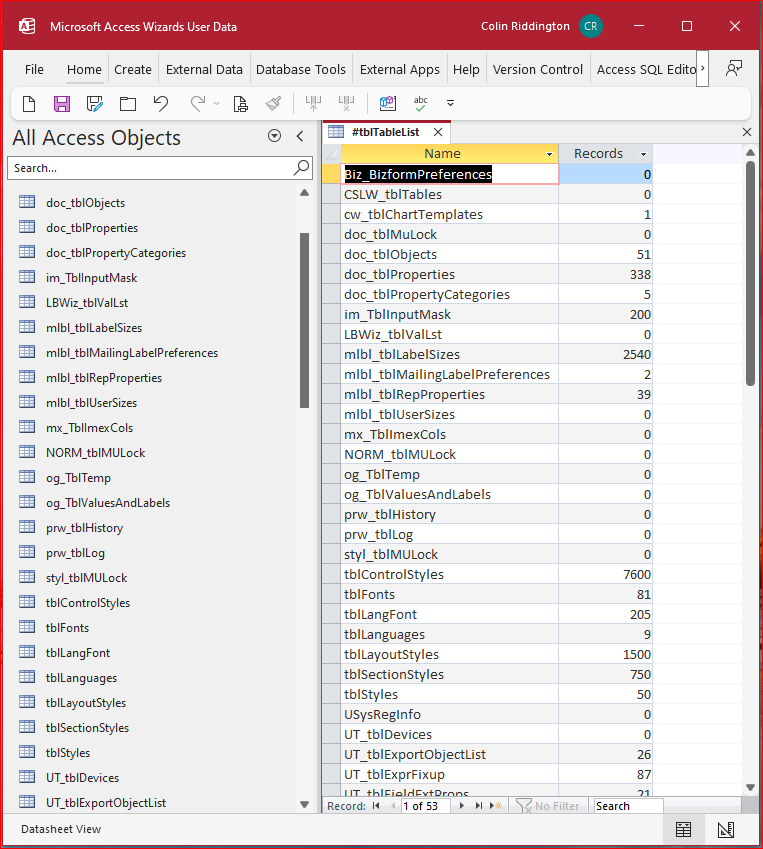Image resolution: width=763 pixels, height=849 pixels.
Task: Select doc_tblObjects in navigation pane
Action: coord(86,203)
